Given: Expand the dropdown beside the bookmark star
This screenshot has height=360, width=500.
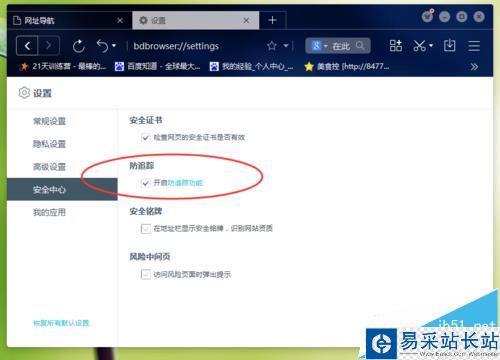Looking at the screenshot, I should point(286,46).
